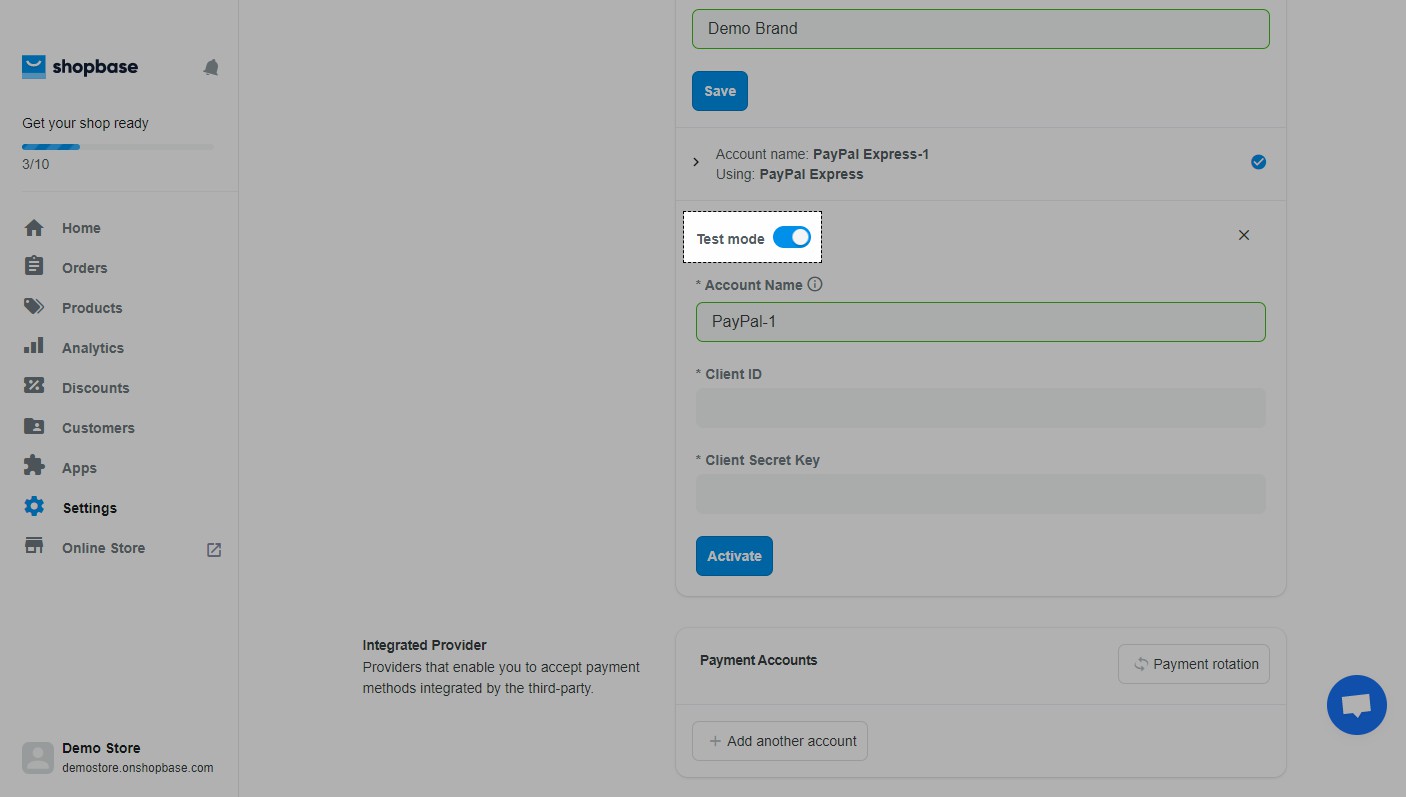Navigate to Analytics page

[92, 348]
